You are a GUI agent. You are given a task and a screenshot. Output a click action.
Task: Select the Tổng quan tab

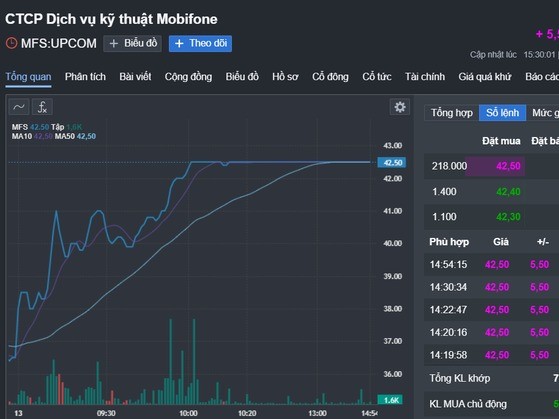[29, 77]
